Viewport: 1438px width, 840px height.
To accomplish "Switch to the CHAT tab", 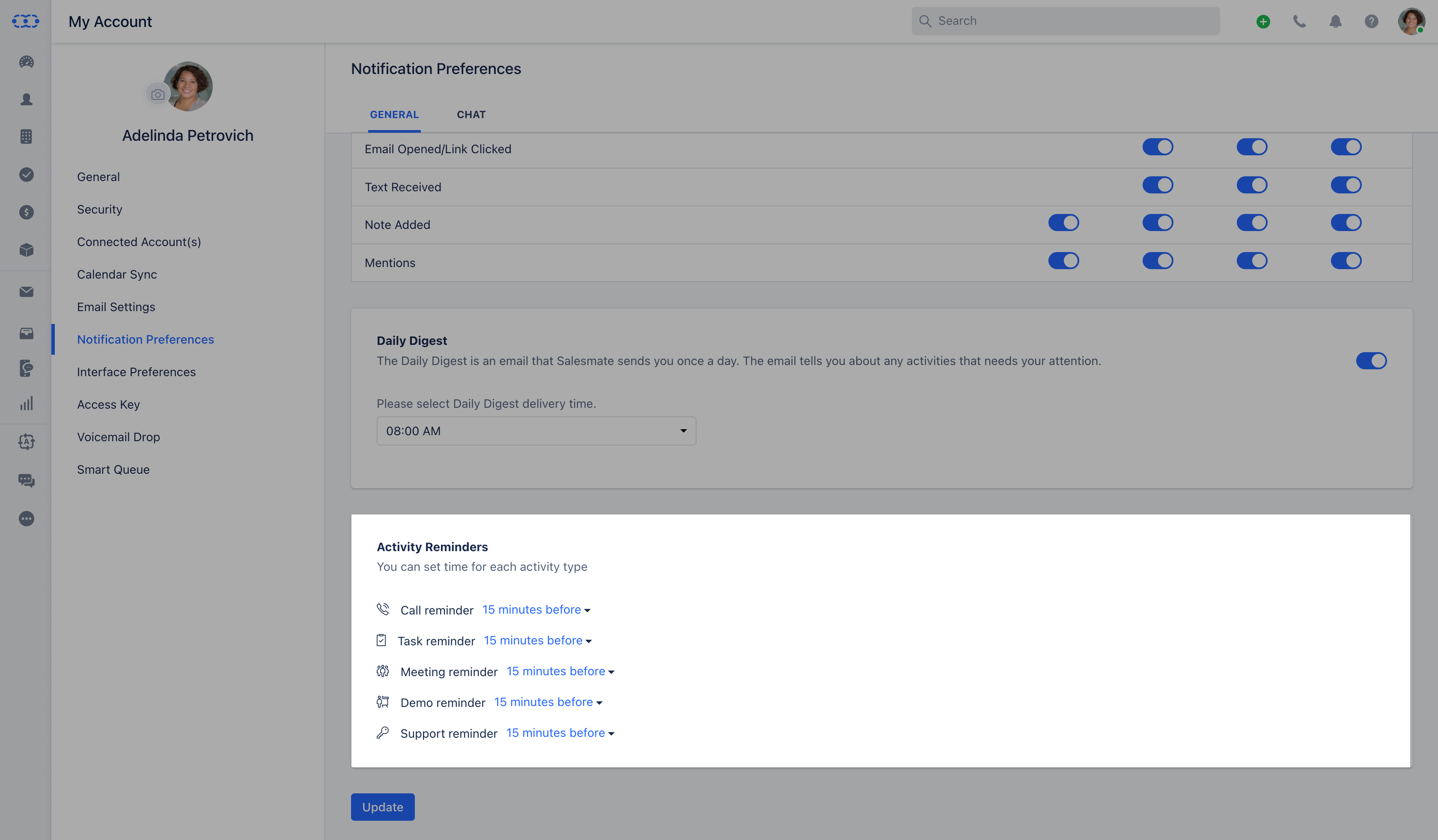I will click(471, 114).
